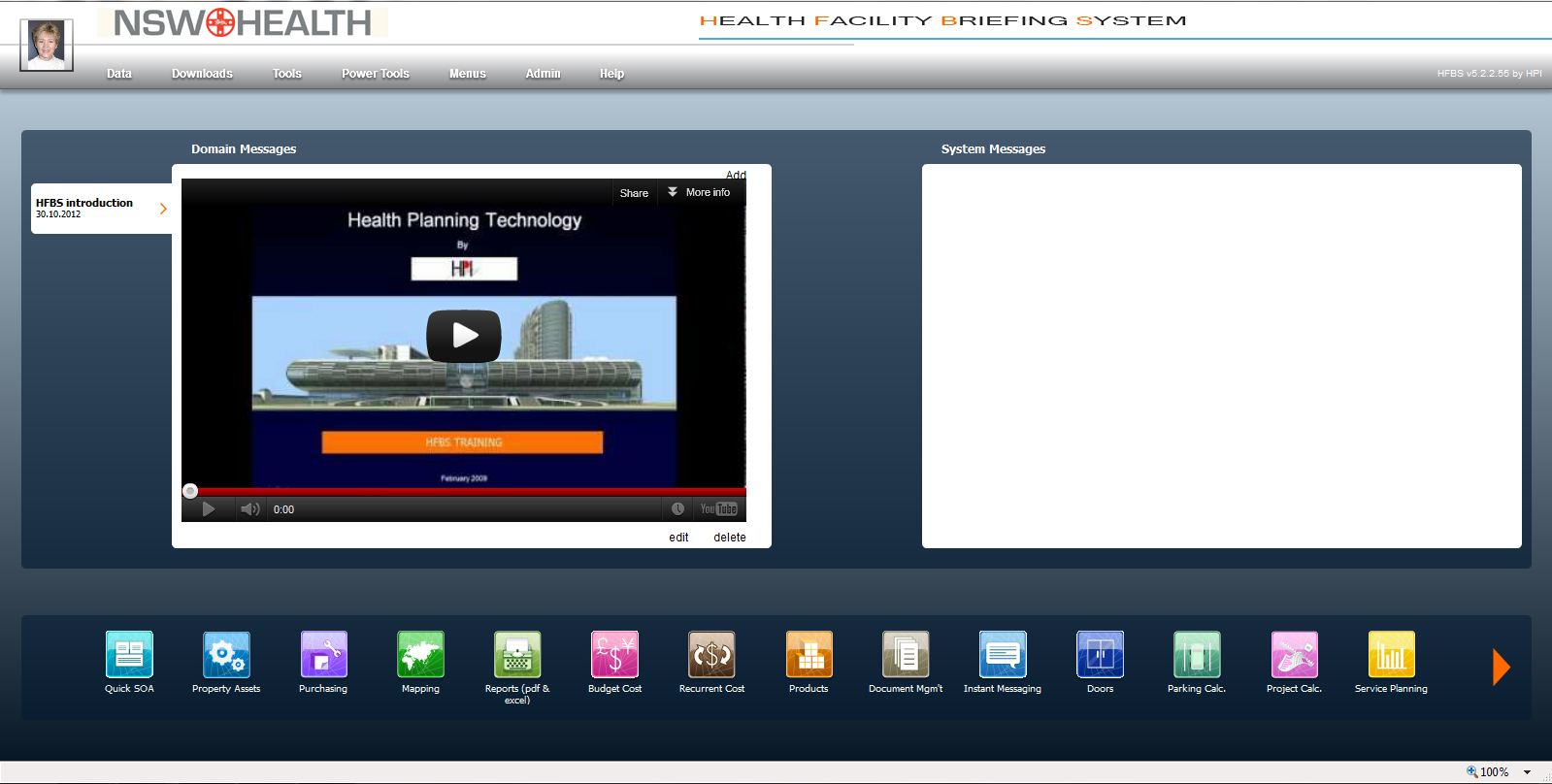The image size is (1552, 784).
Task: Open browser zoom level dropdown arrow
Action: click(1527, 772)
